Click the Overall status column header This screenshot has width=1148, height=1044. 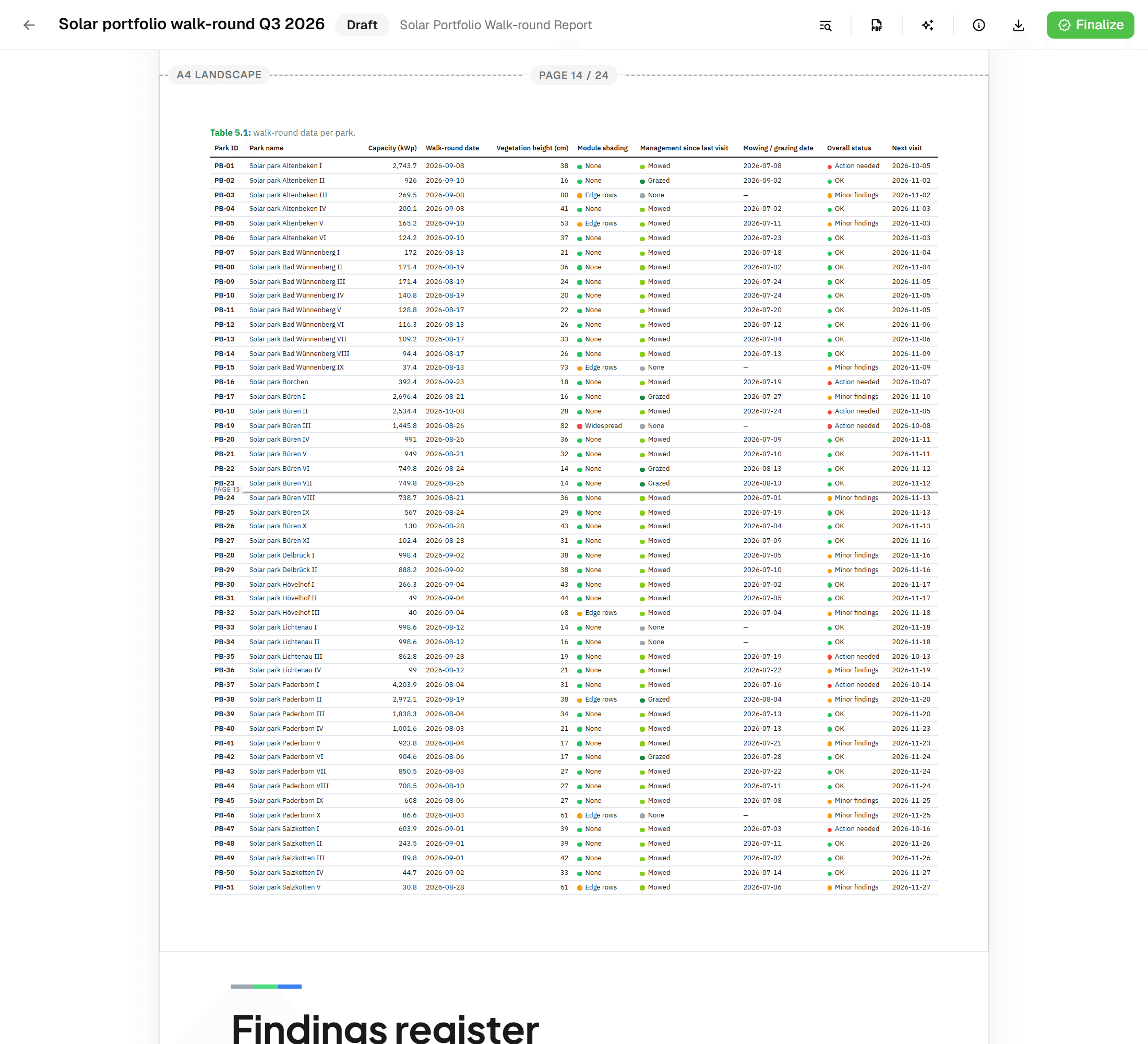coord(848,148)
